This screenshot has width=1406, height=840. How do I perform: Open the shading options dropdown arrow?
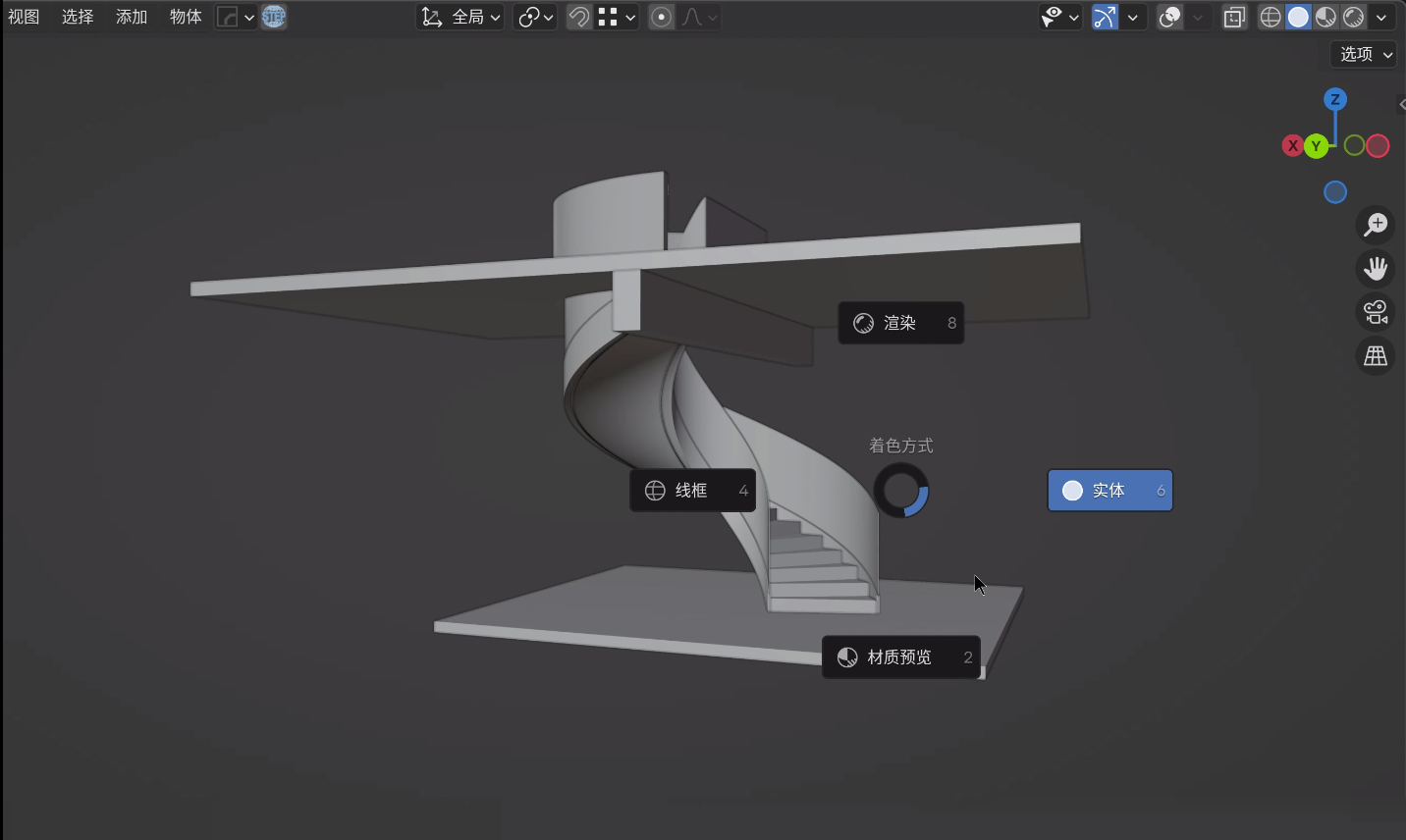coord(1381,17)
